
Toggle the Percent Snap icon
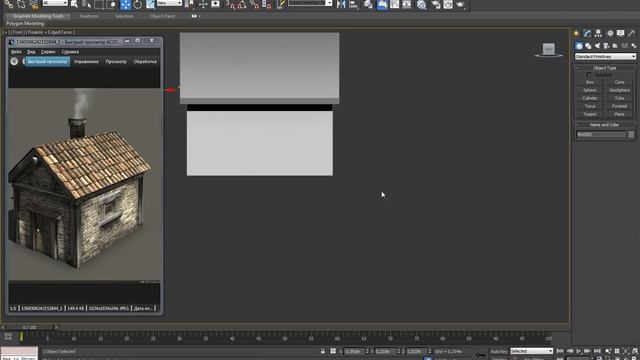(254, 4)
